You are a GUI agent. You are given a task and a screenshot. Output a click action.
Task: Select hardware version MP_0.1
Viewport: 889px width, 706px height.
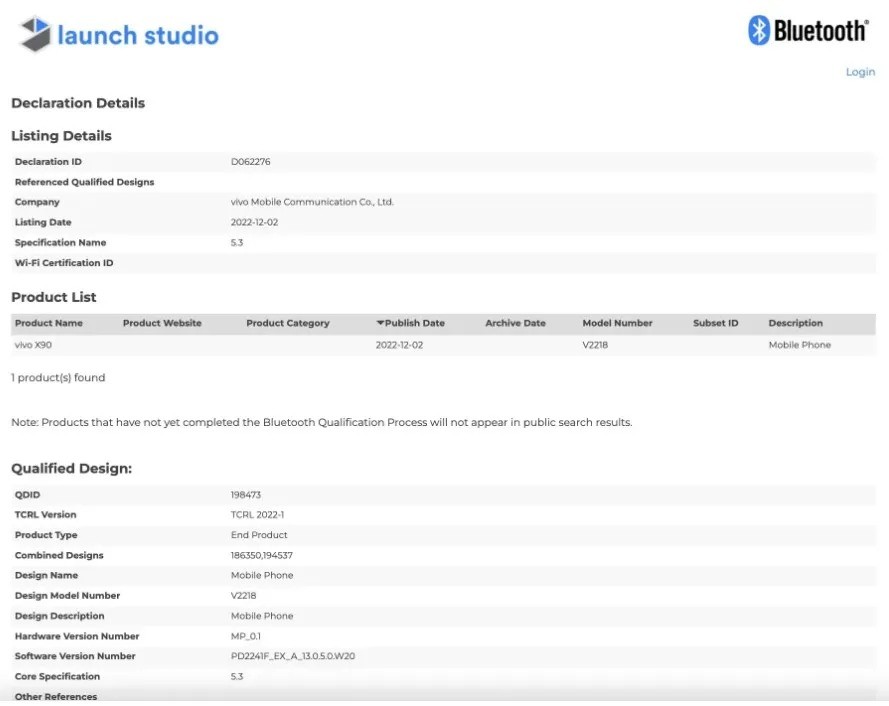pyautogui.click(x=246, y=636)
